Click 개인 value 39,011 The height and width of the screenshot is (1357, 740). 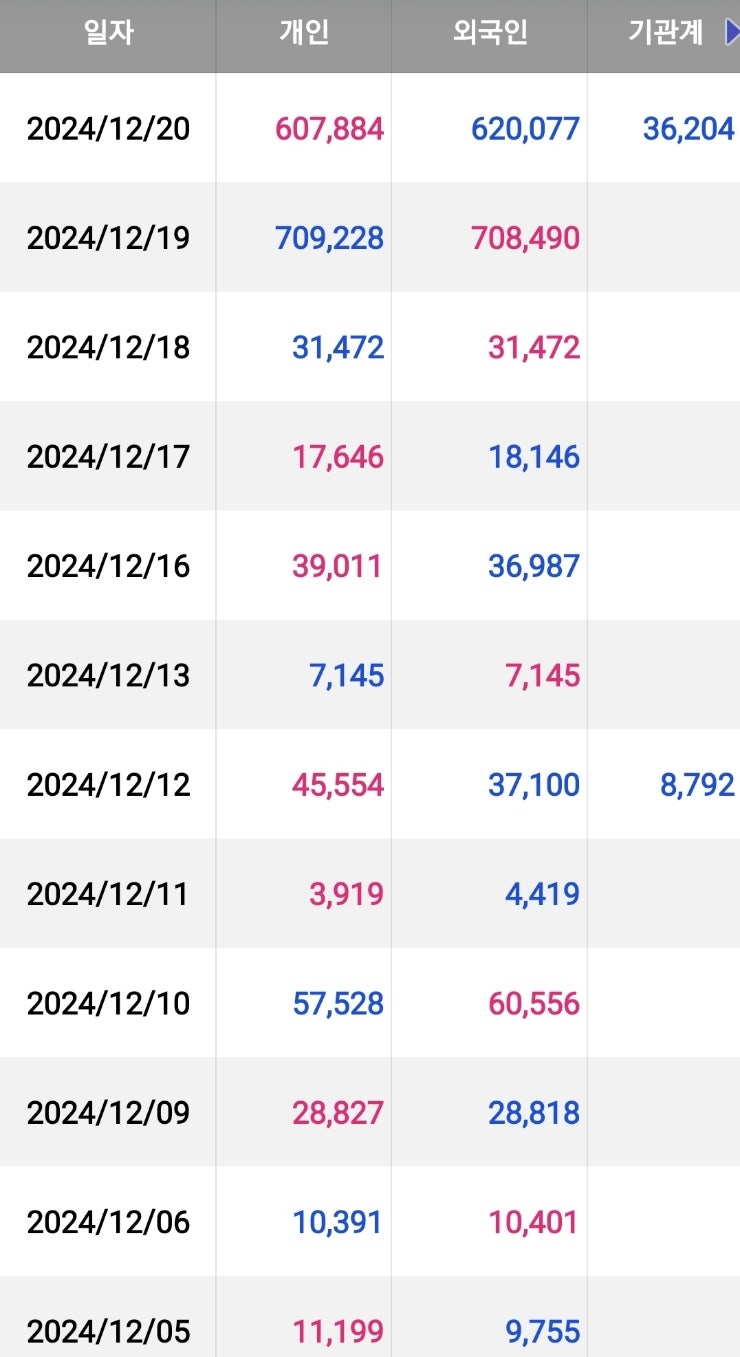pyautogui.click(x=337, y=566)
